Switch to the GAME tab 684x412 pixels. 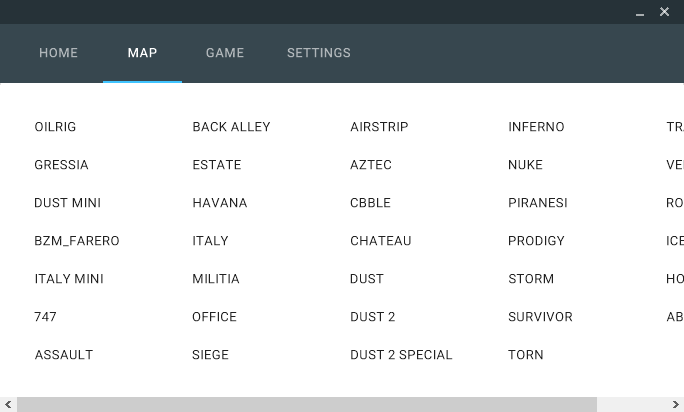click(225, 53)
